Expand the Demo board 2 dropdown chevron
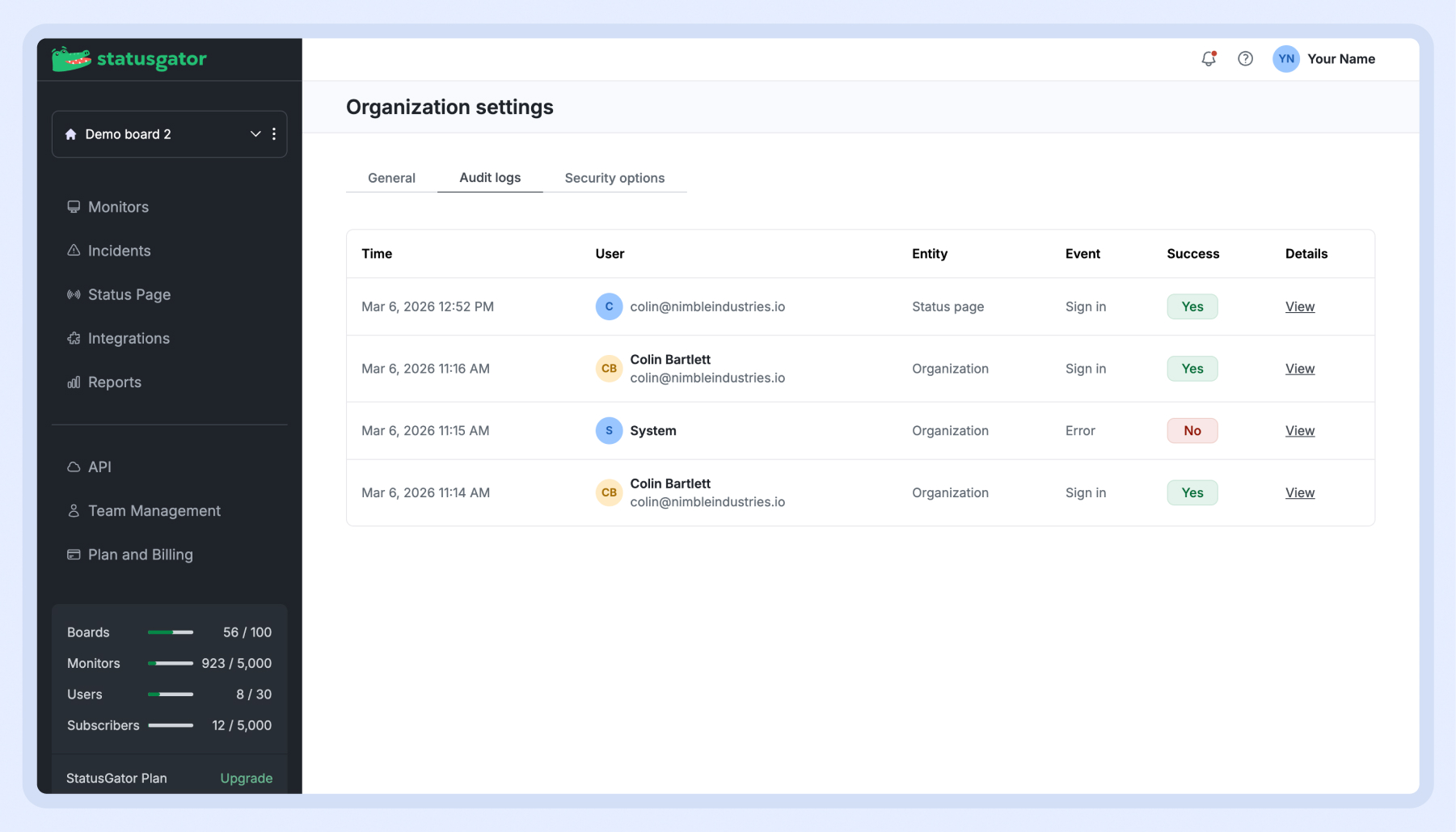 (255, 134)
